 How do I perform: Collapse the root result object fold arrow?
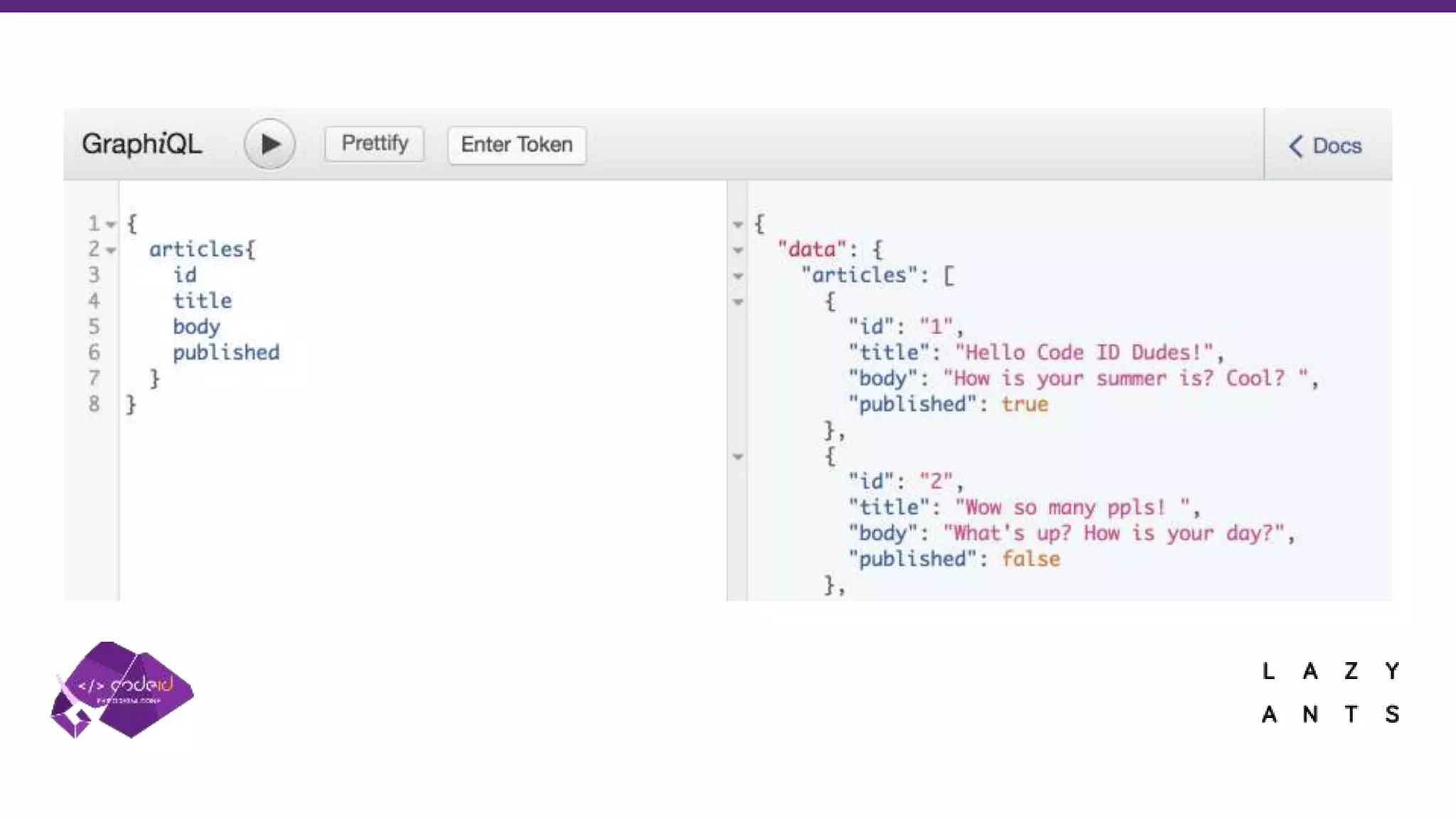point(738,225)
